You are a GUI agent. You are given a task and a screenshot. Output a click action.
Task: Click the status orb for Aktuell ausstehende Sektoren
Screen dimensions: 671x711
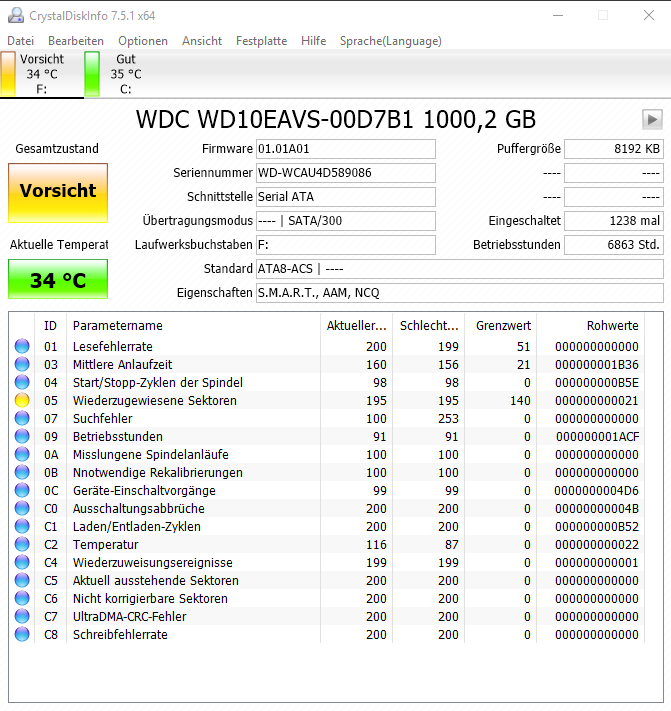[22, 580]
